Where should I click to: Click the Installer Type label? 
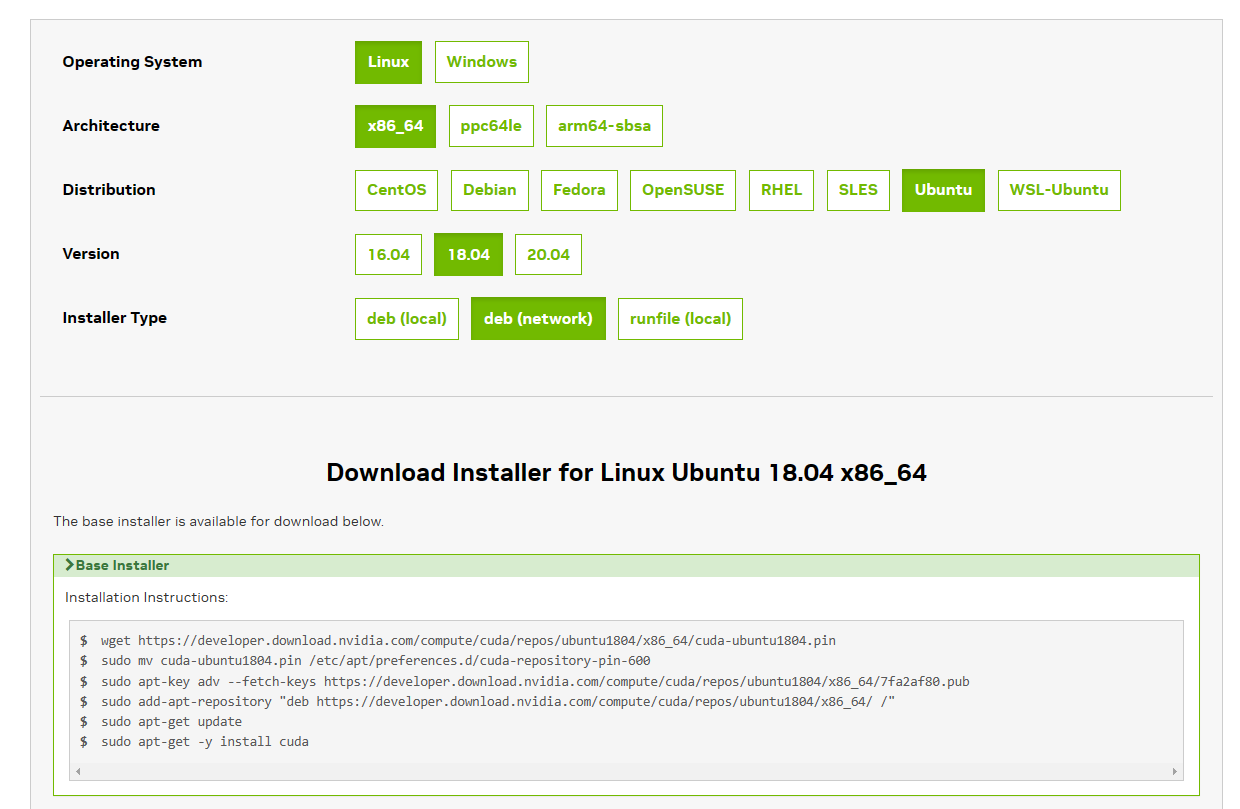click(x=115, y=318)
